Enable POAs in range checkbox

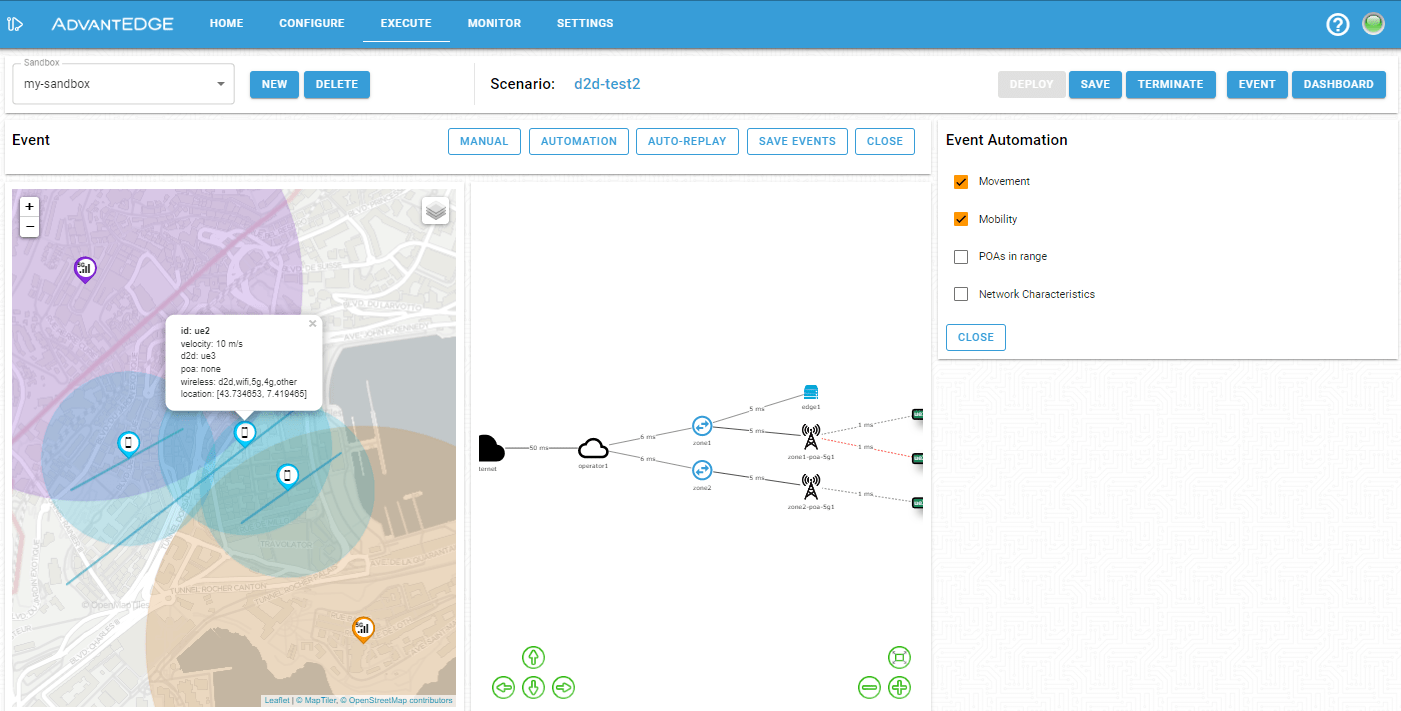(961, 257)
